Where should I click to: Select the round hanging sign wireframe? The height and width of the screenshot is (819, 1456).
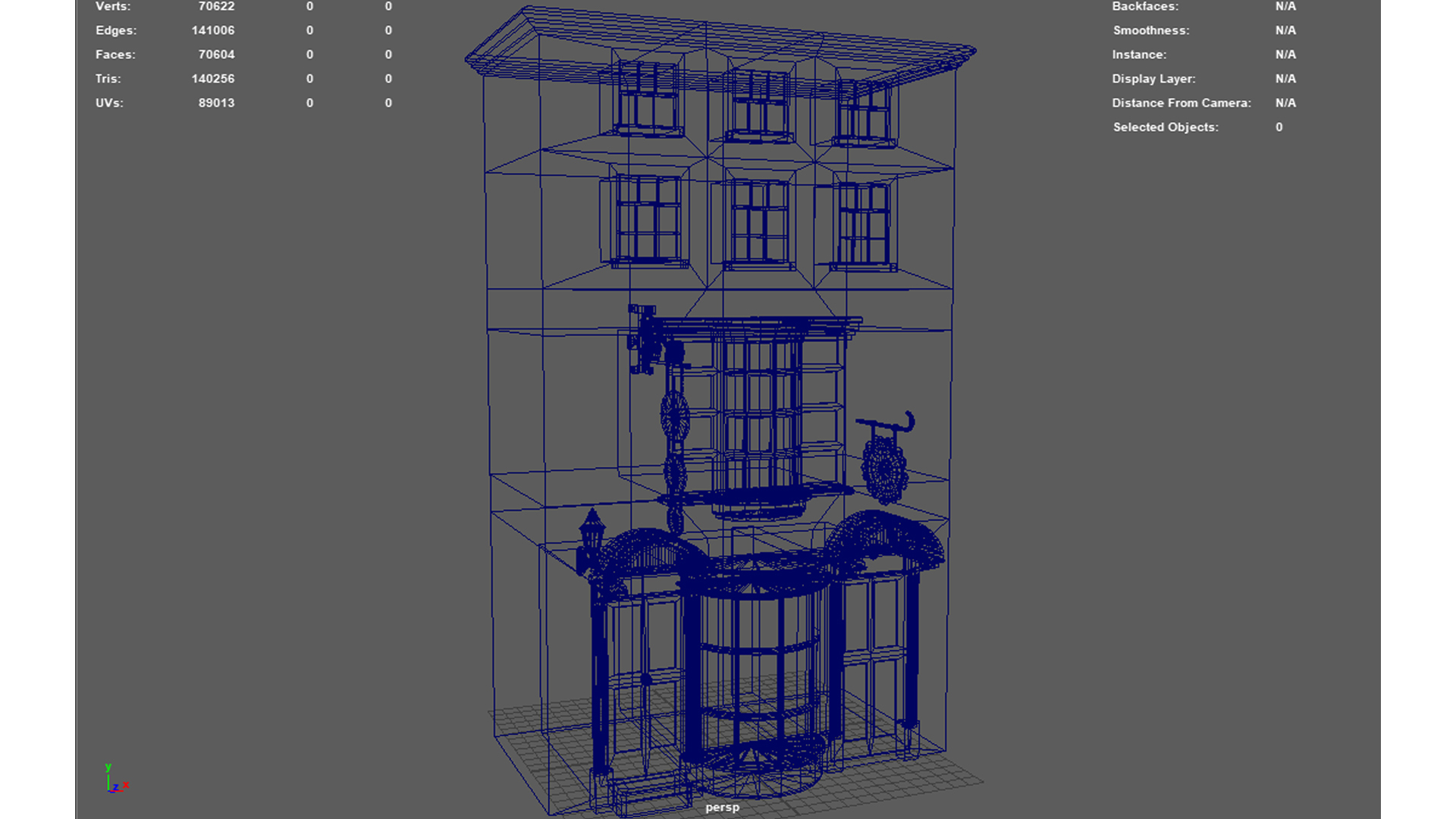(x=885, y=469)
